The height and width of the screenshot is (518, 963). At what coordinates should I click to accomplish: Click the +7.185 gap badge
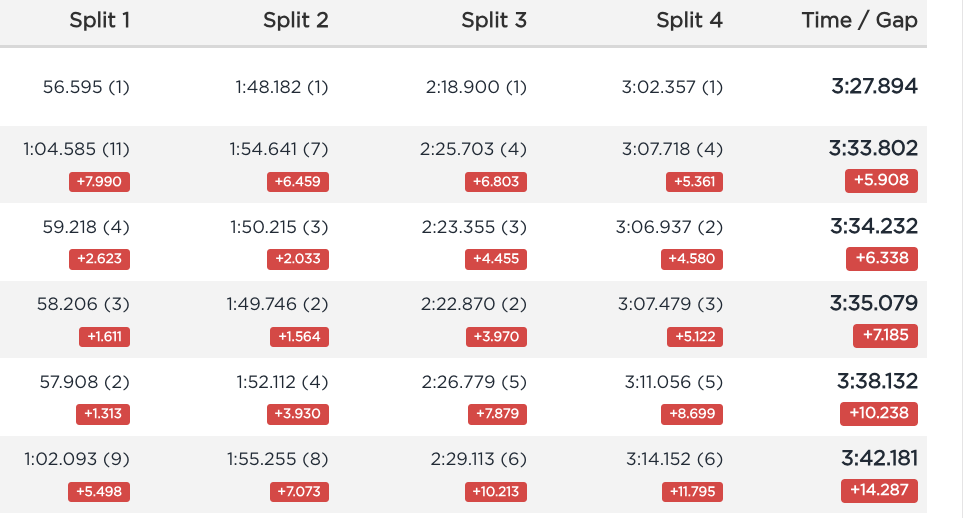(886, 336)
